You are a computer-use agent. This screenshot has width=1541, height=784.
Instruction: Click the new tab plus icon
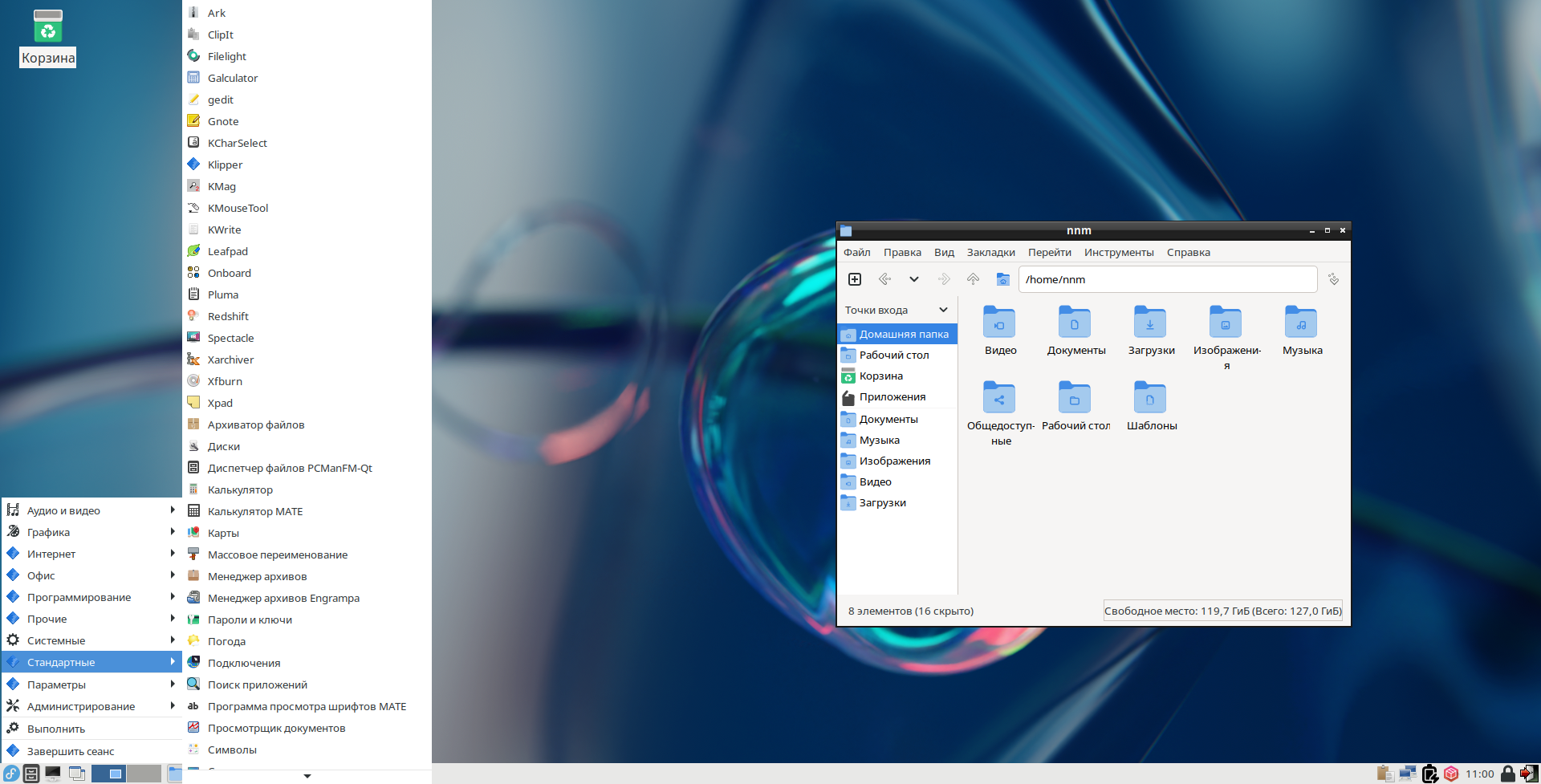(x=855, y=279)
